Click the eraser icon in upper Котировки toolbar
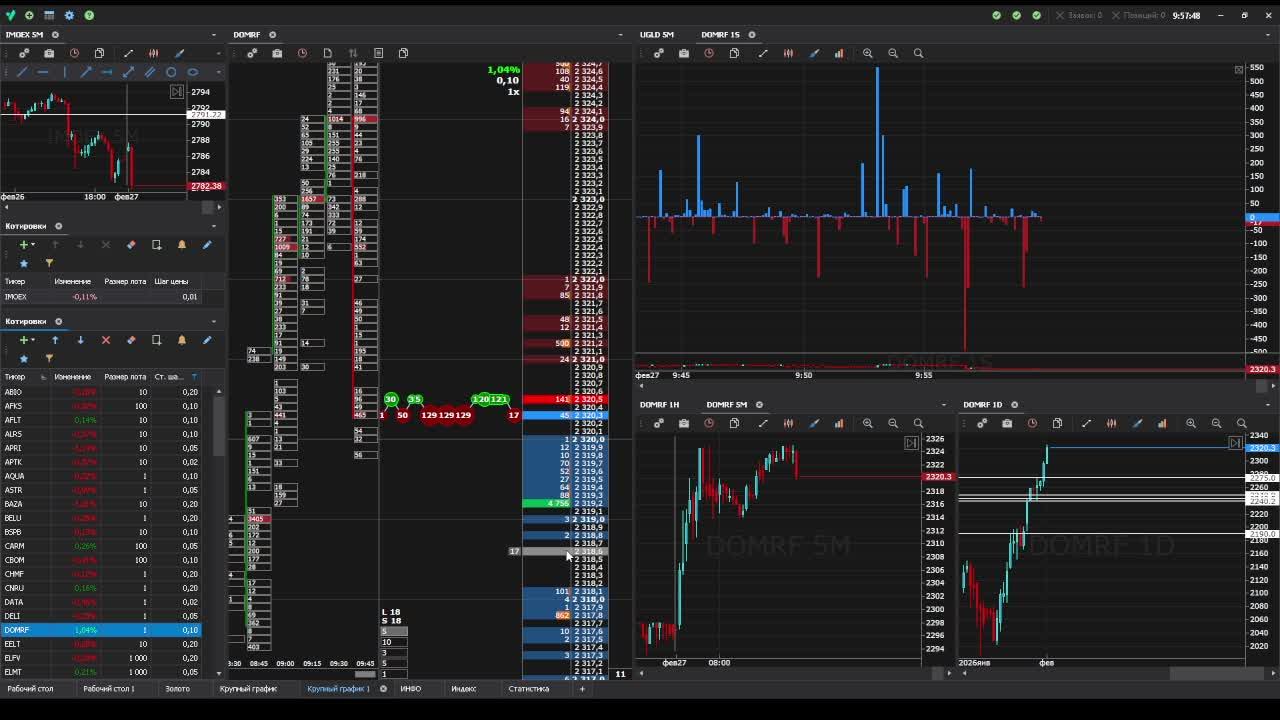Screen dimensions: 1280x720 [131, 245]
